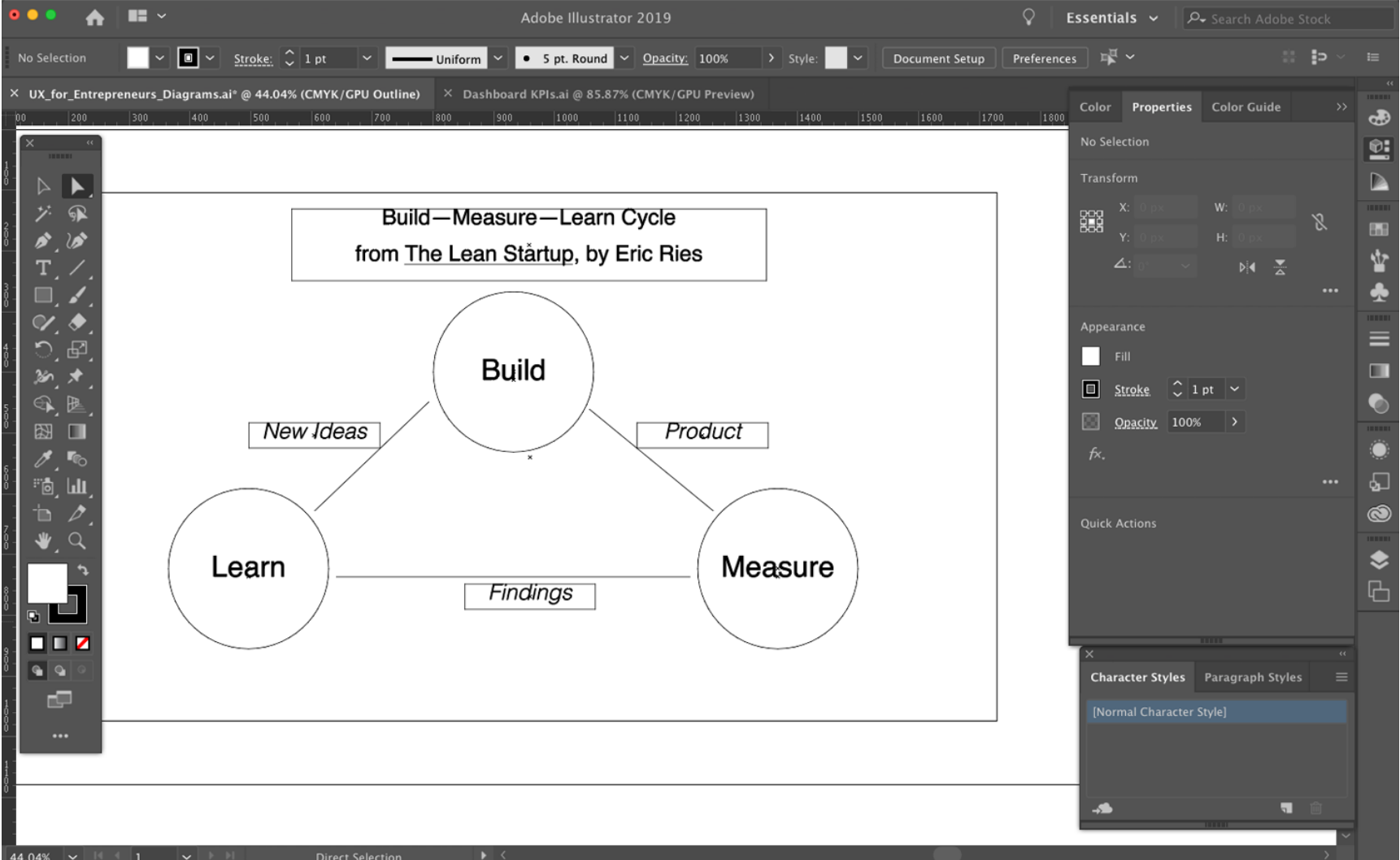
Task: Click the Stroke link in control bar
Action: [253, 59]
